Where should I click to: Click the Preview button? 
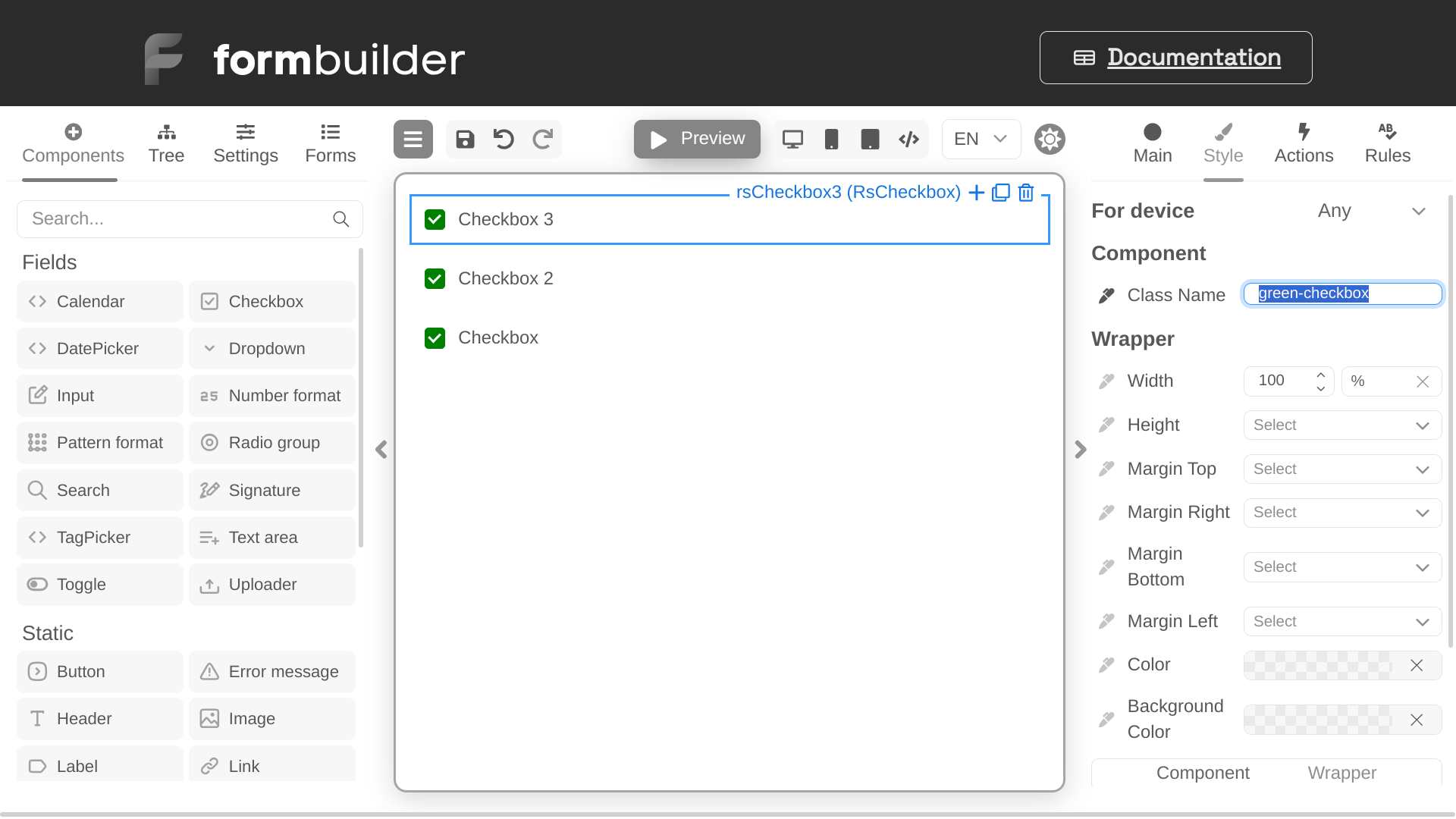(x=698, y=138)
